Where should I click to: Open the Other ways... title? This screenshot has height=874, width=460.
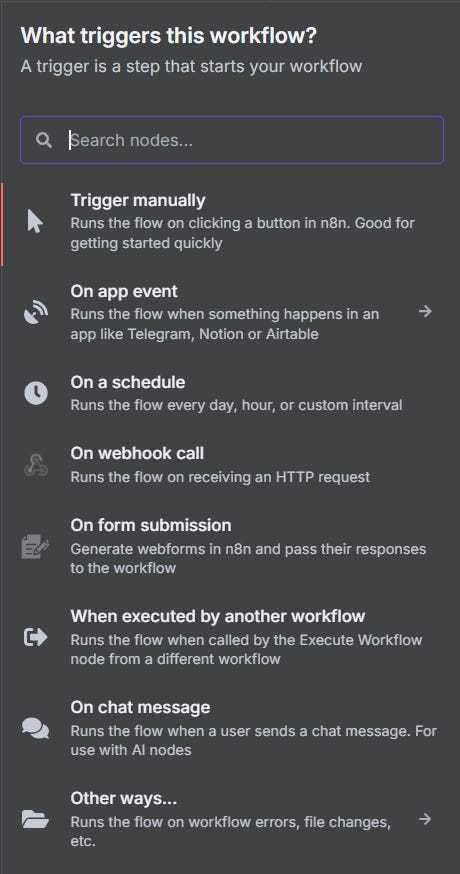pyautogui.click(x=123, y=798)
